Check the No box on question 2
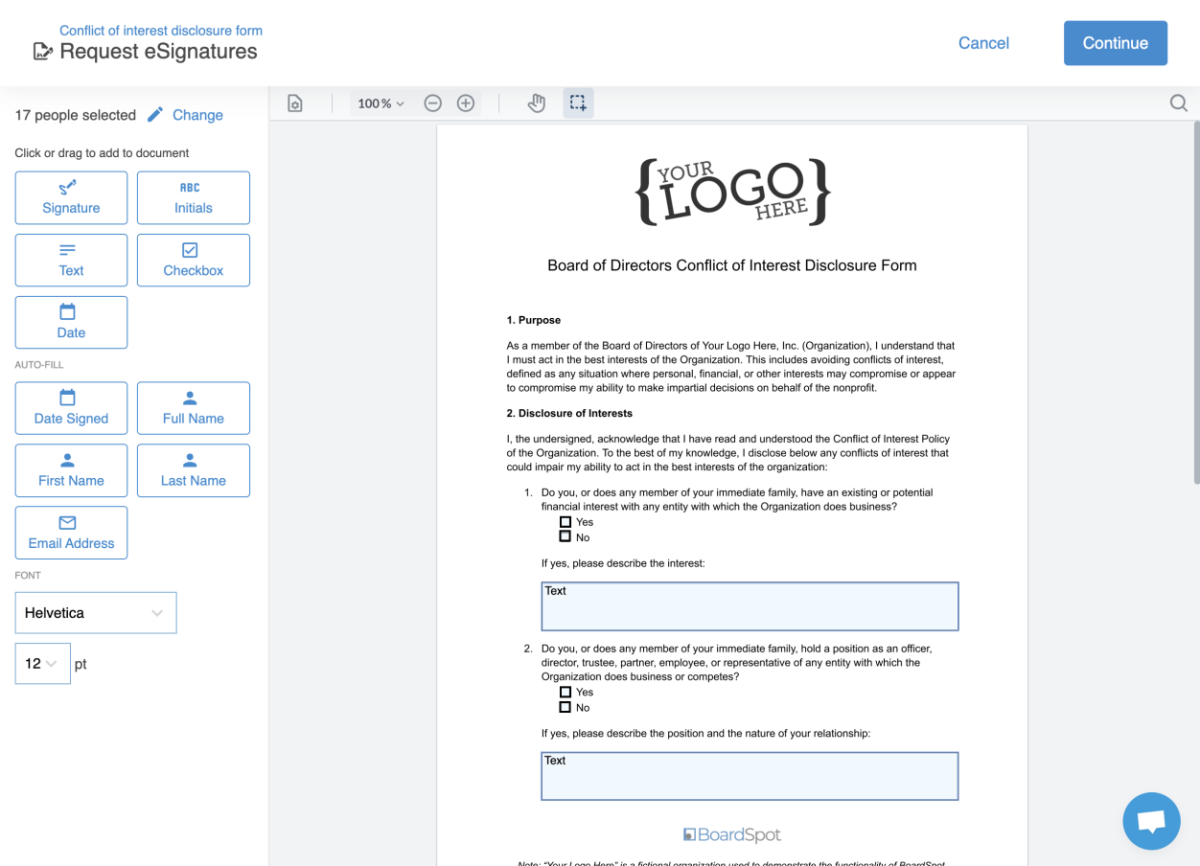Viewport: 1200px width, 866px height. click(x=565, y=706)
